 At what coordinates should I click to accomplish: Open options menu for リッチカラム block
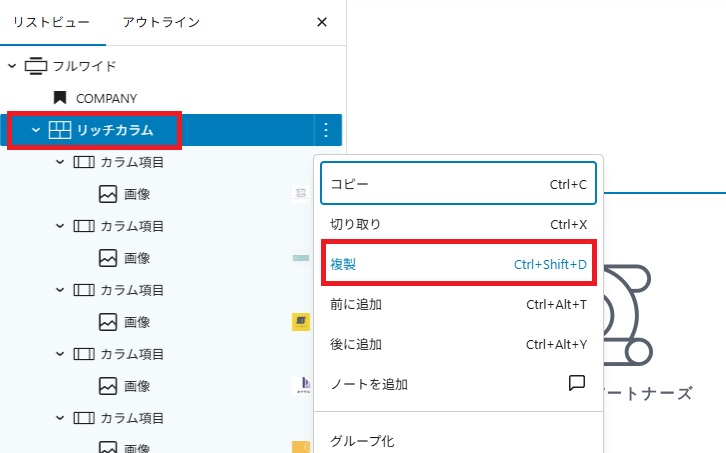(x=326, y=130)
